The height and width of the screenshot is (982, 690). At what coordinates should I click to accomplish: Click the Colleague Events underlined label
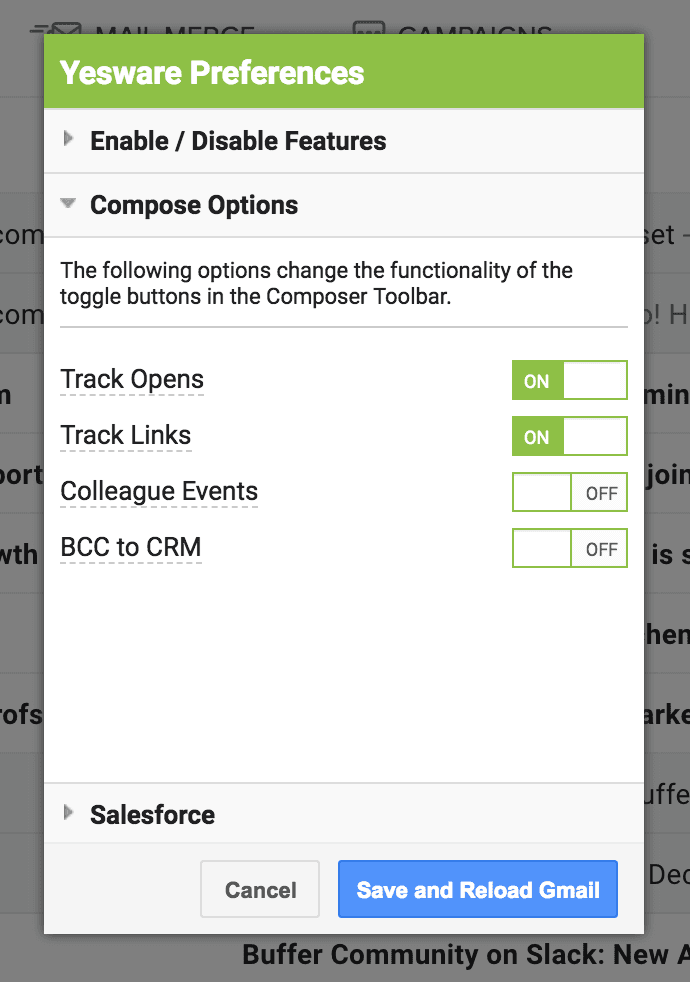(159, 492)
